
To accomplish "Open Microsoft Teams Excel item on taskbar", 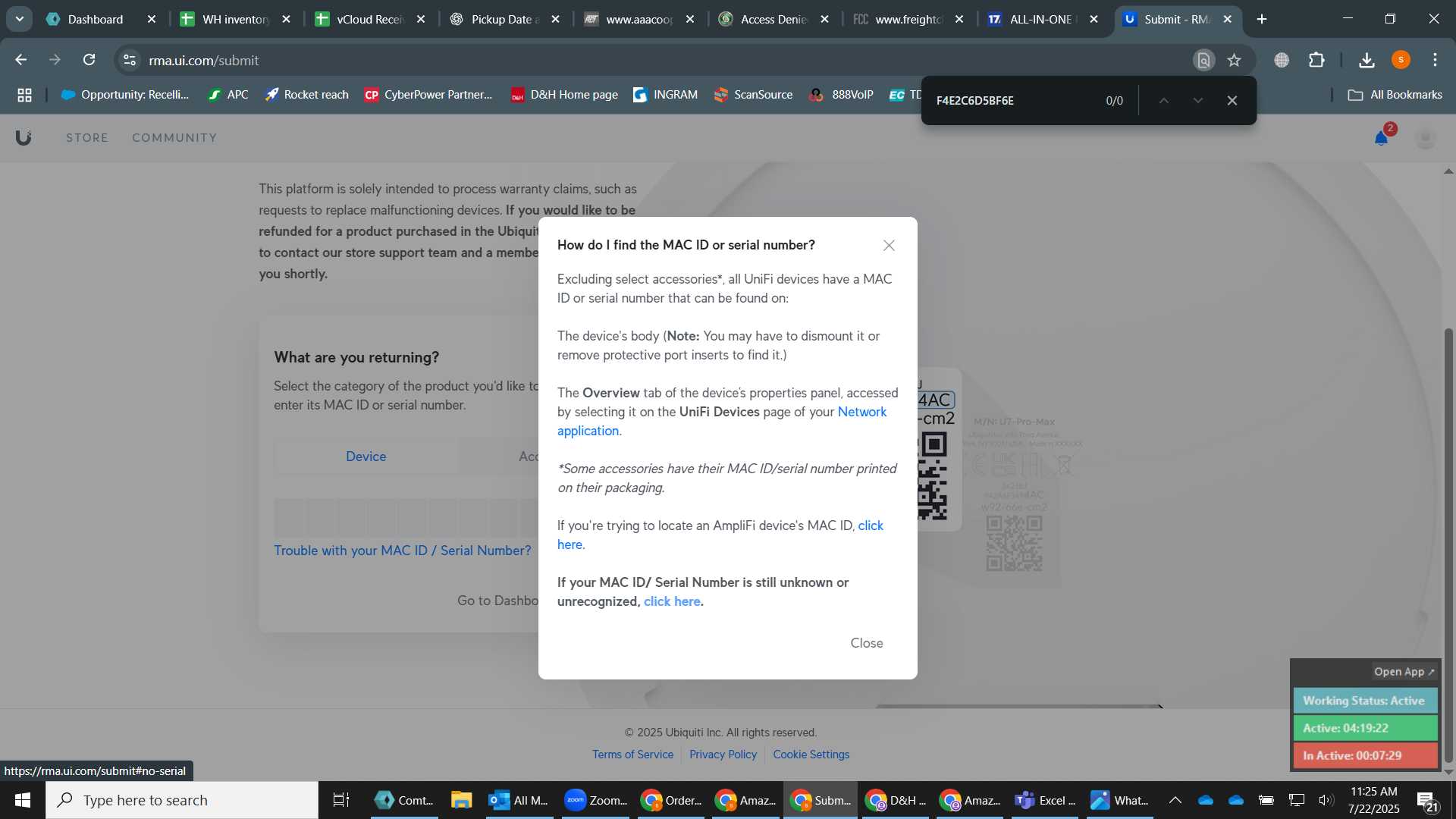I will click(x=1045, y=800).
